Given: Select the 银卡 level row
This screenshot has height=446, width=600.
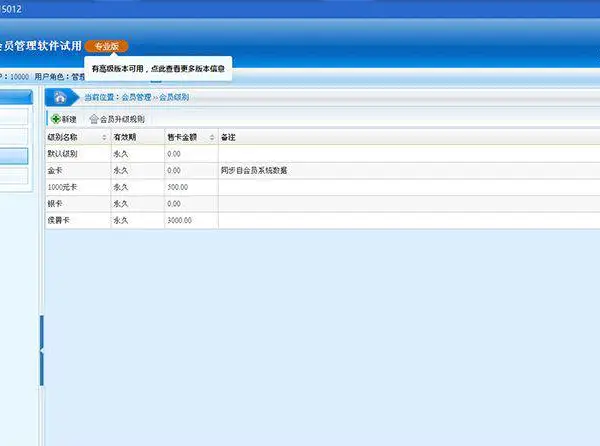Looking at the screenshot, I should (x=323, y=203).
